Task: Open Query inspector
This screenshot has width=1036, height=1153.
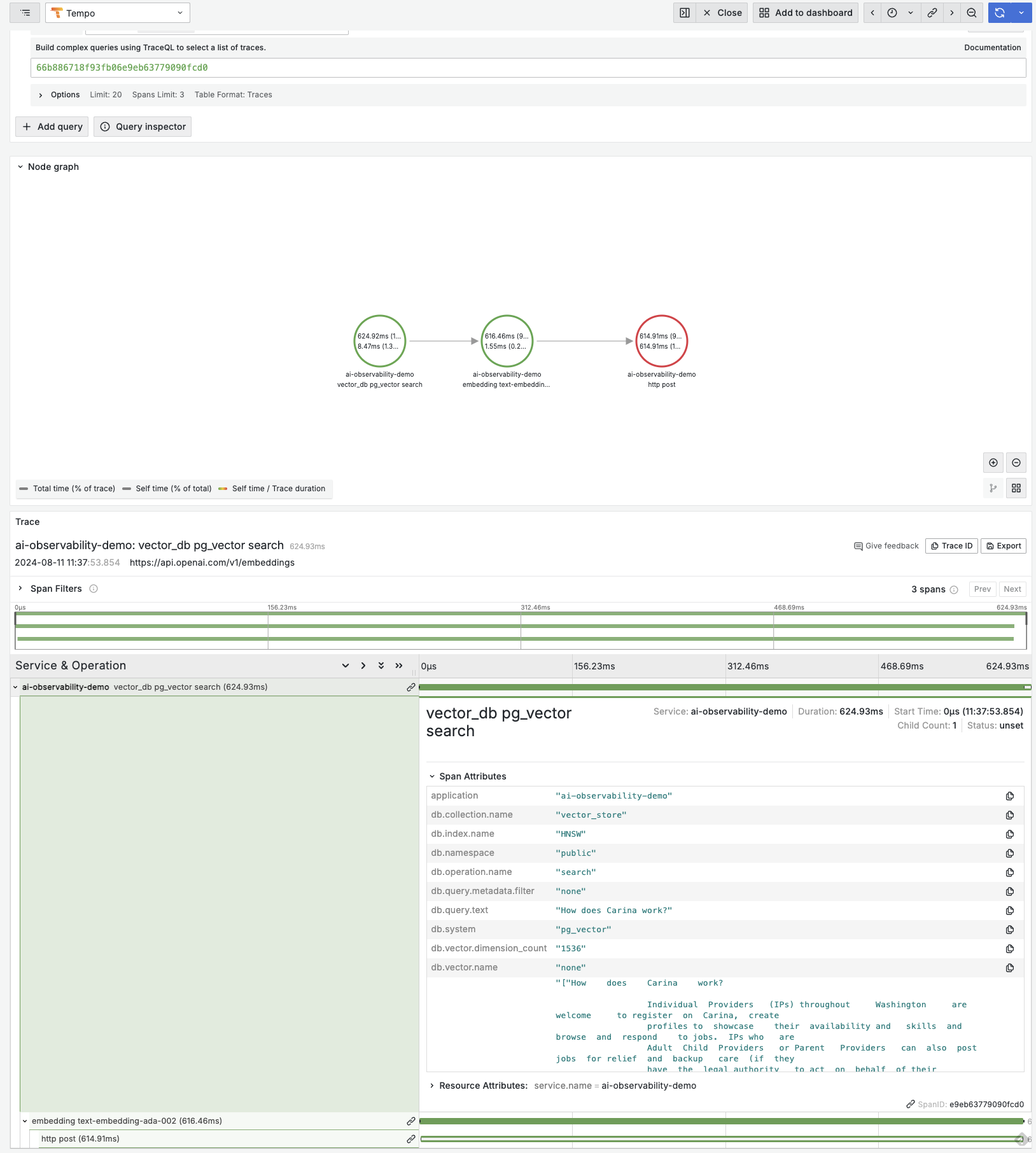Action: pyautogui.click(x=143, y=127)
